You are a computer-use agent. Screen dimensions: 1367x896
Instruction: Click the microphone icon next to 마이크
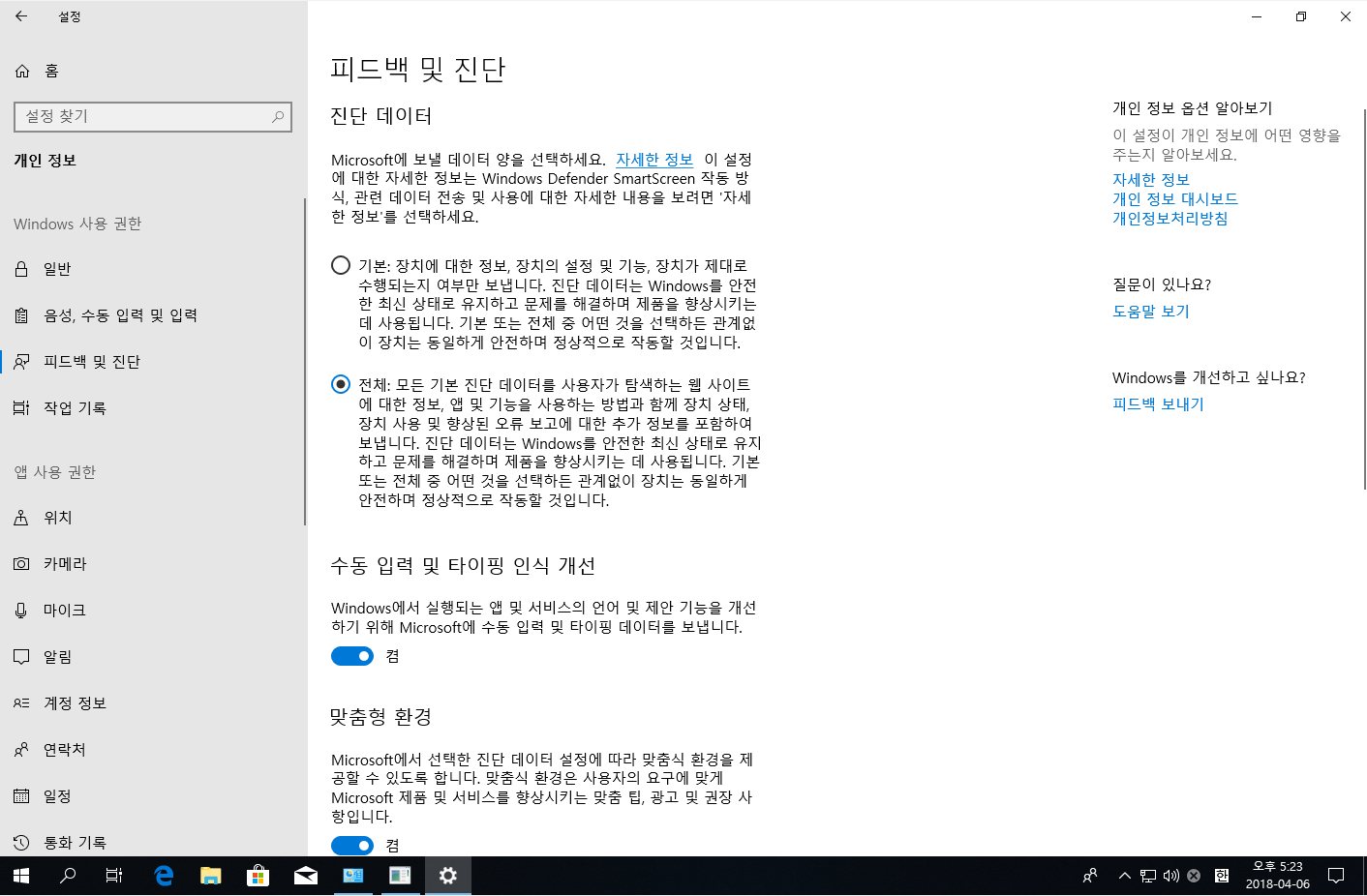click(x=21, y=611)
